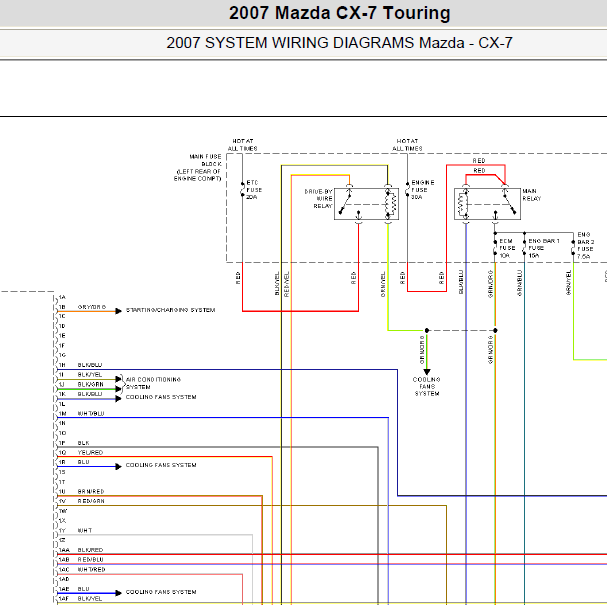Select the "WHT/RED" wire label at 1AC
The height and width of the screenshot is (605, 607).
tap(91, 569)
